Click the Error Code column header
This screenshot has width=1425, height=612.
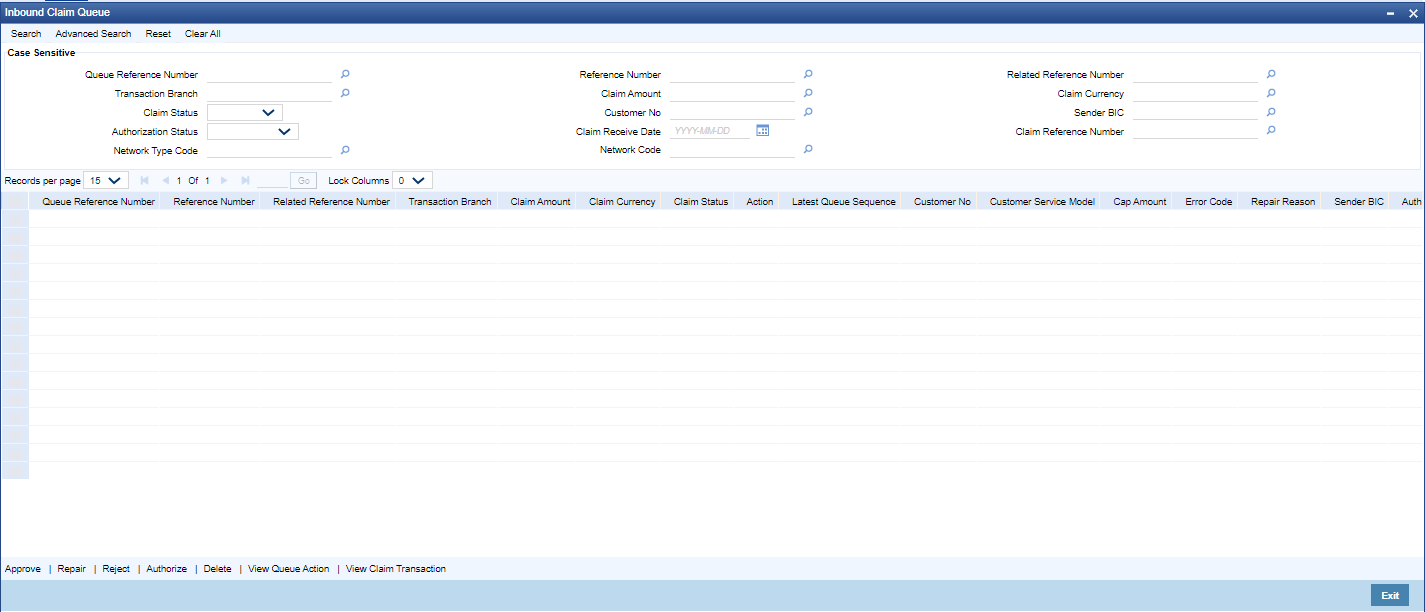pos(1208,201)
